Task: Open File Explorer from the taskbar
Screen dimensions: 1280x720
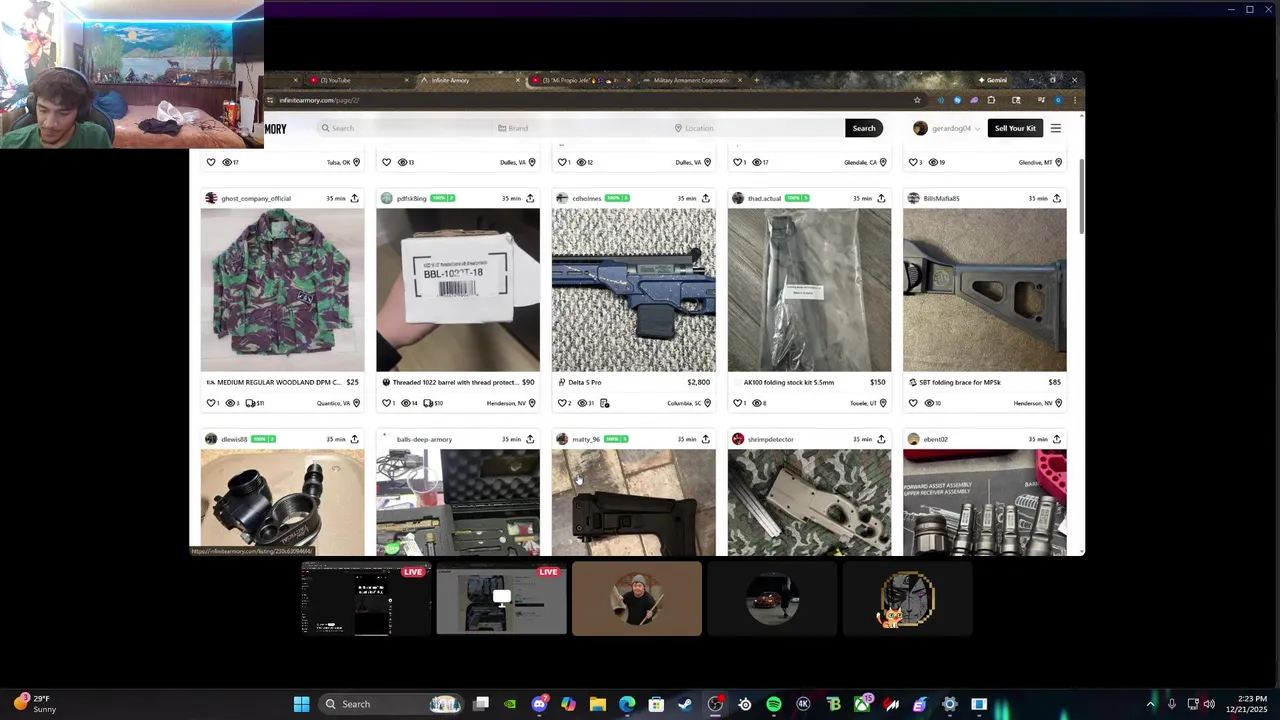Action: (598, 704)
